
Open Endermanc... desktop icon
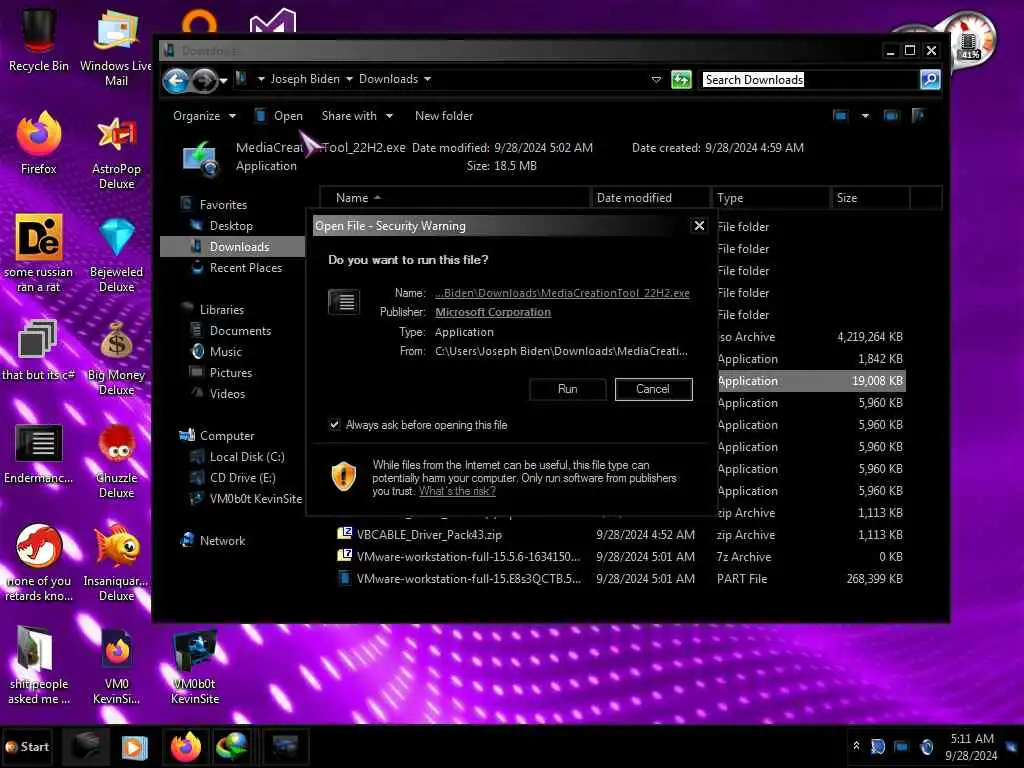pyautogui.click(x=38, y=454)
